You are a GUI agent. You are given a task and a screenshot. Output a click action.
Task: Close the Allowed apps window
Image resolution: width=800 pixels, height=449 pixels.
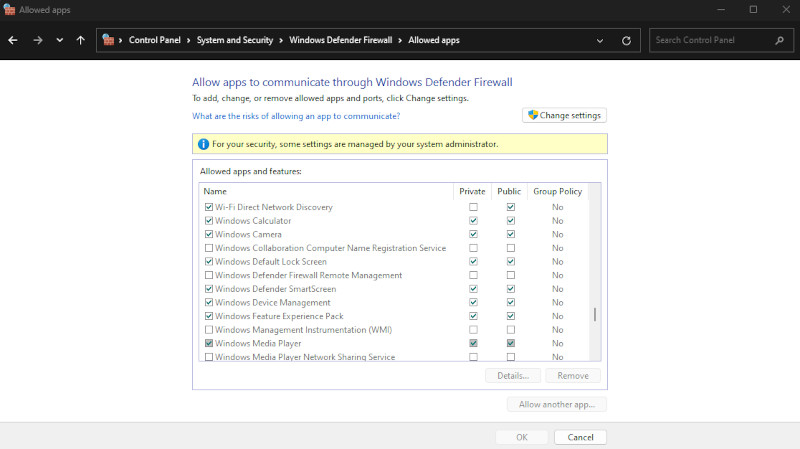pyautogui.click(x=786, y=10)
